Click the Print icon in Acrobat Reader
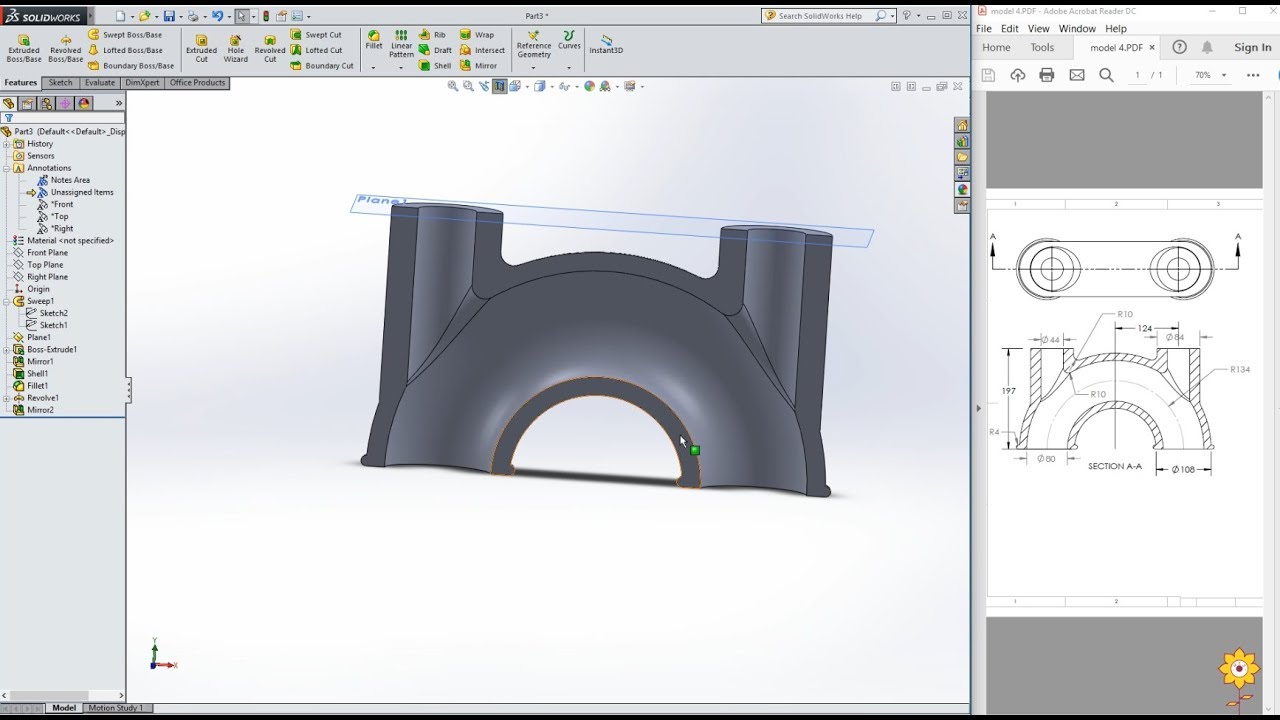This screenshot has height=720, width=1280. pyautogui.click(x=1047, y=75)
